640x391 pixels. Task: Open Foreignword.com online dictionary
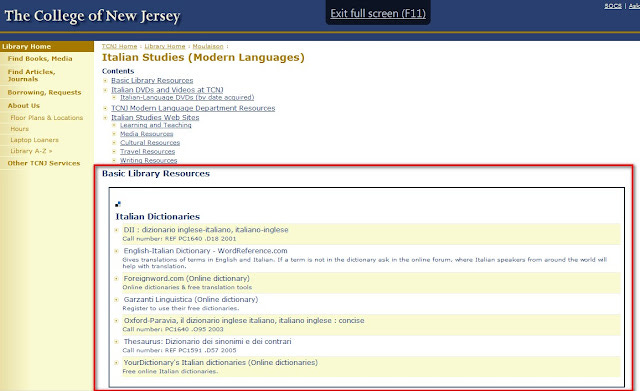[x=187, y=279]
